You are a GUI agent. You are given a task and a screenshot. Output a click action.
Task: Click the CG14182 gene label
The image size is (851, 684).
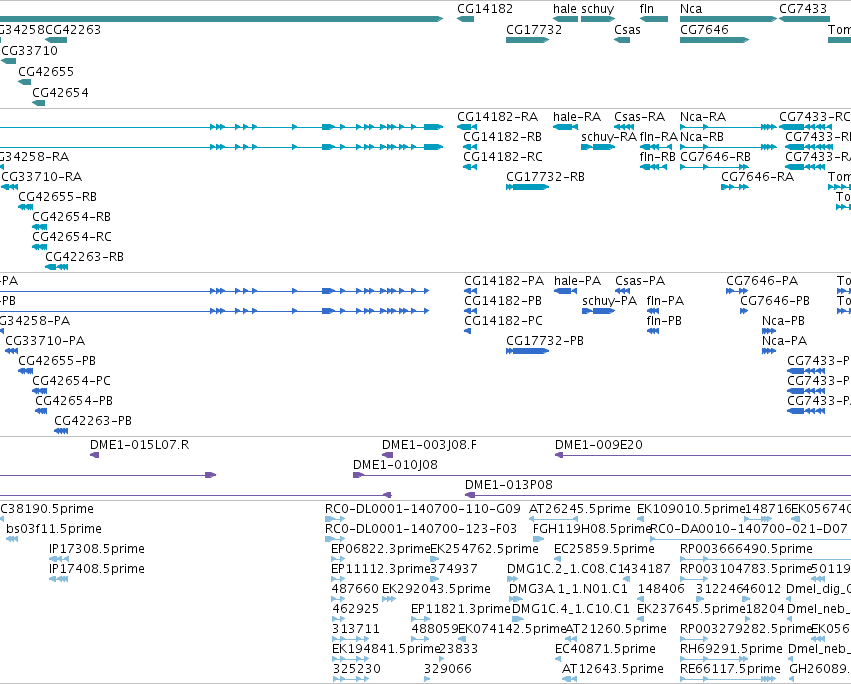point(485,9)
